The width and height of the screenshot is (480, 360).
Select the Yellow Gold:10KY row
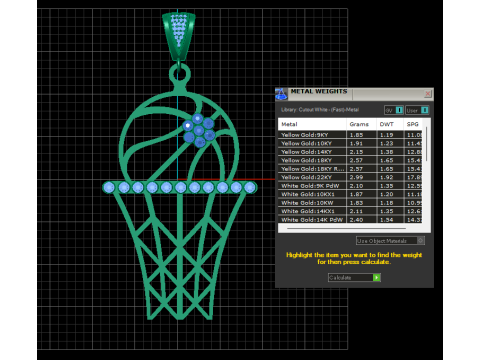point(350,143)
